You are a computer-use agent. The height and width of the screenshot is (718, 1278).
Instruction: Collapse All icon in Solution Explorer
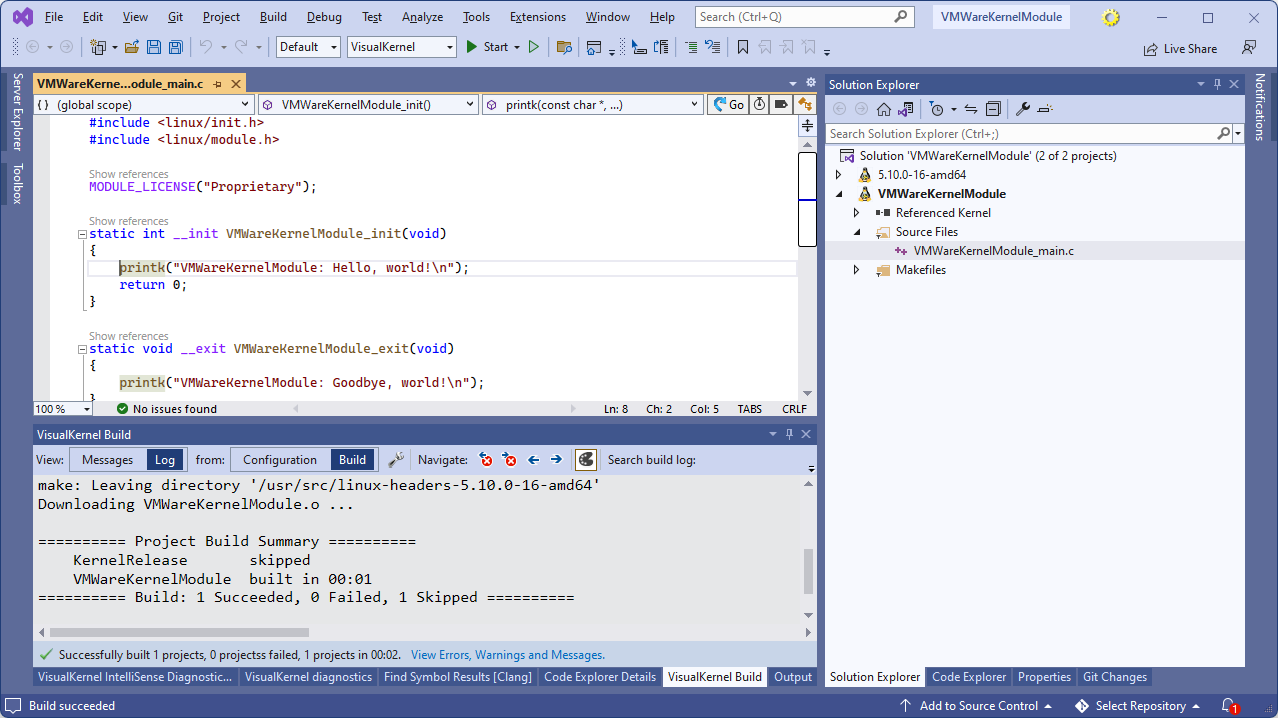click(992, 109)
